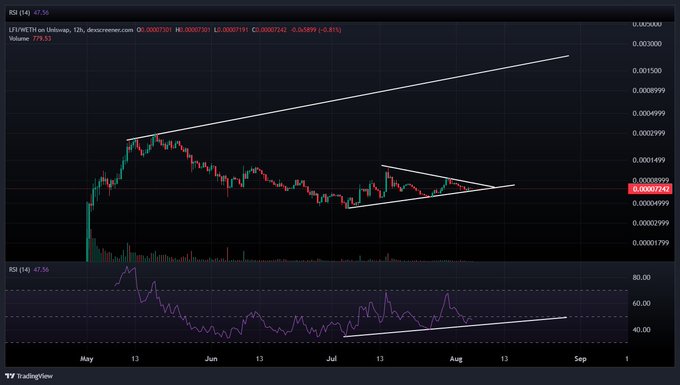Click the open value O0.00007301
The width and height of the screenshot is (680, 385).
(154, 30)
